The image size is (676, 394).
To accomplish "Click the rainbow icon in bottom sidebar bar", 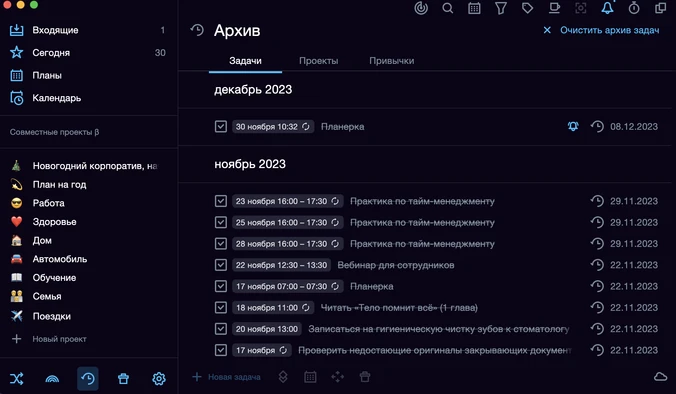I will pyautogui.click(x=52, y=379).
